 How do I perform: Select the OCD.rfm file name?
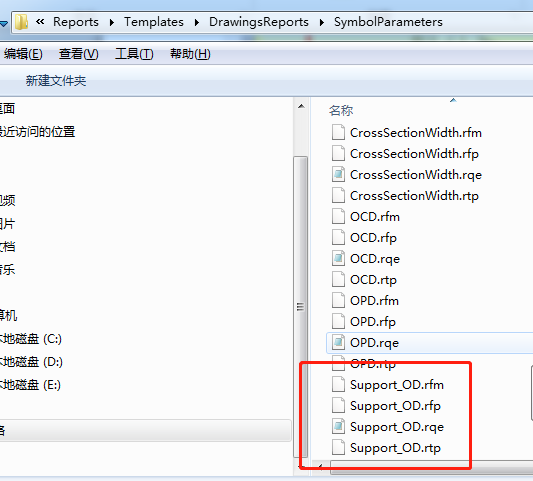tap(375, 217)
